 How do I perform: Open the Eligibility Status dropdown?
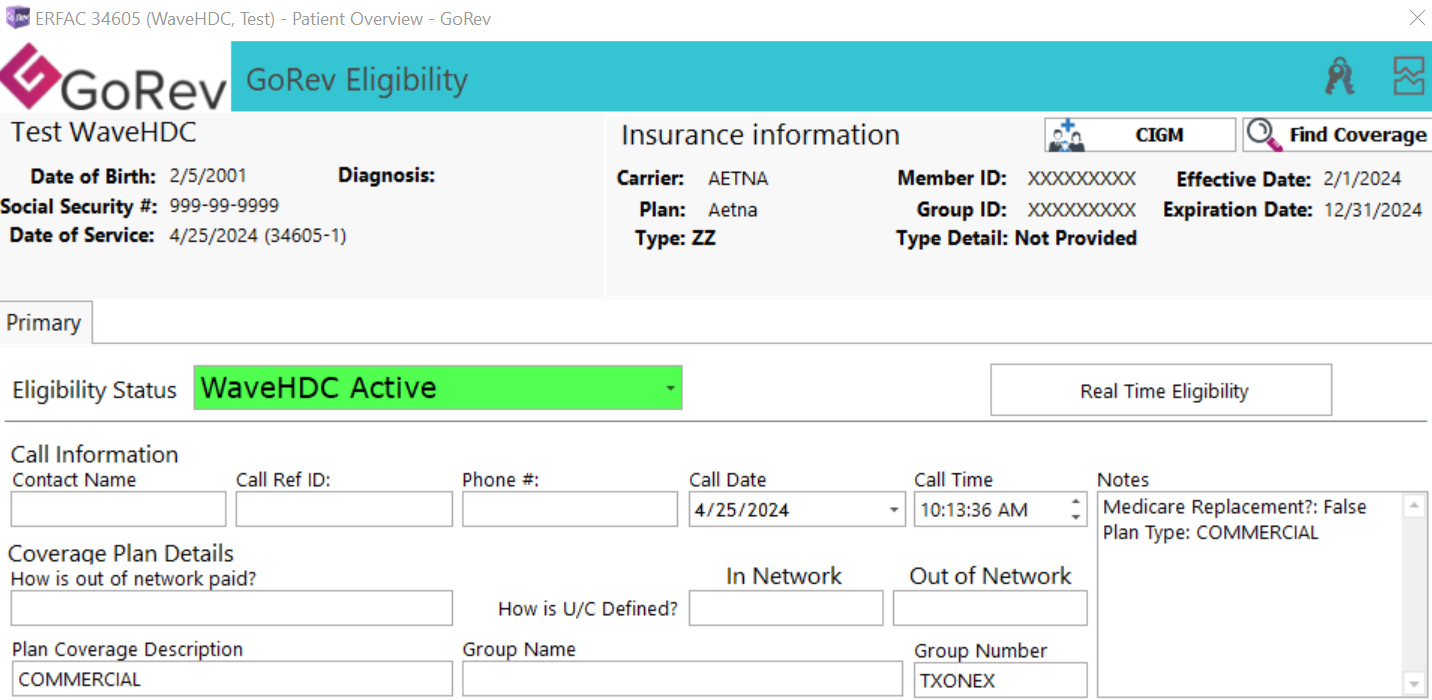click(x=670, y=388)
